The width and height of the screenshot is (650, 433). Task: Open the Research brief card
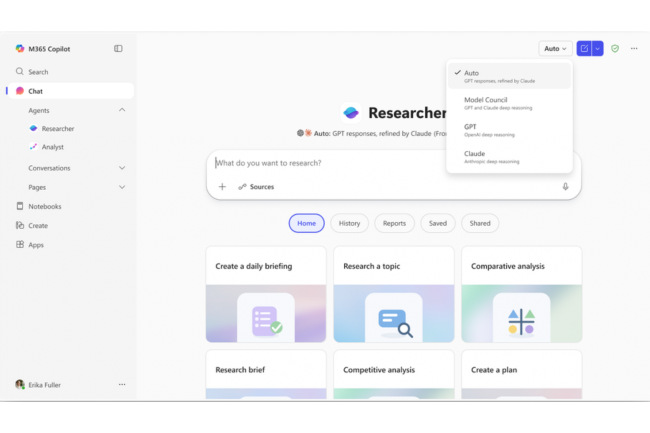pos(266,375)
